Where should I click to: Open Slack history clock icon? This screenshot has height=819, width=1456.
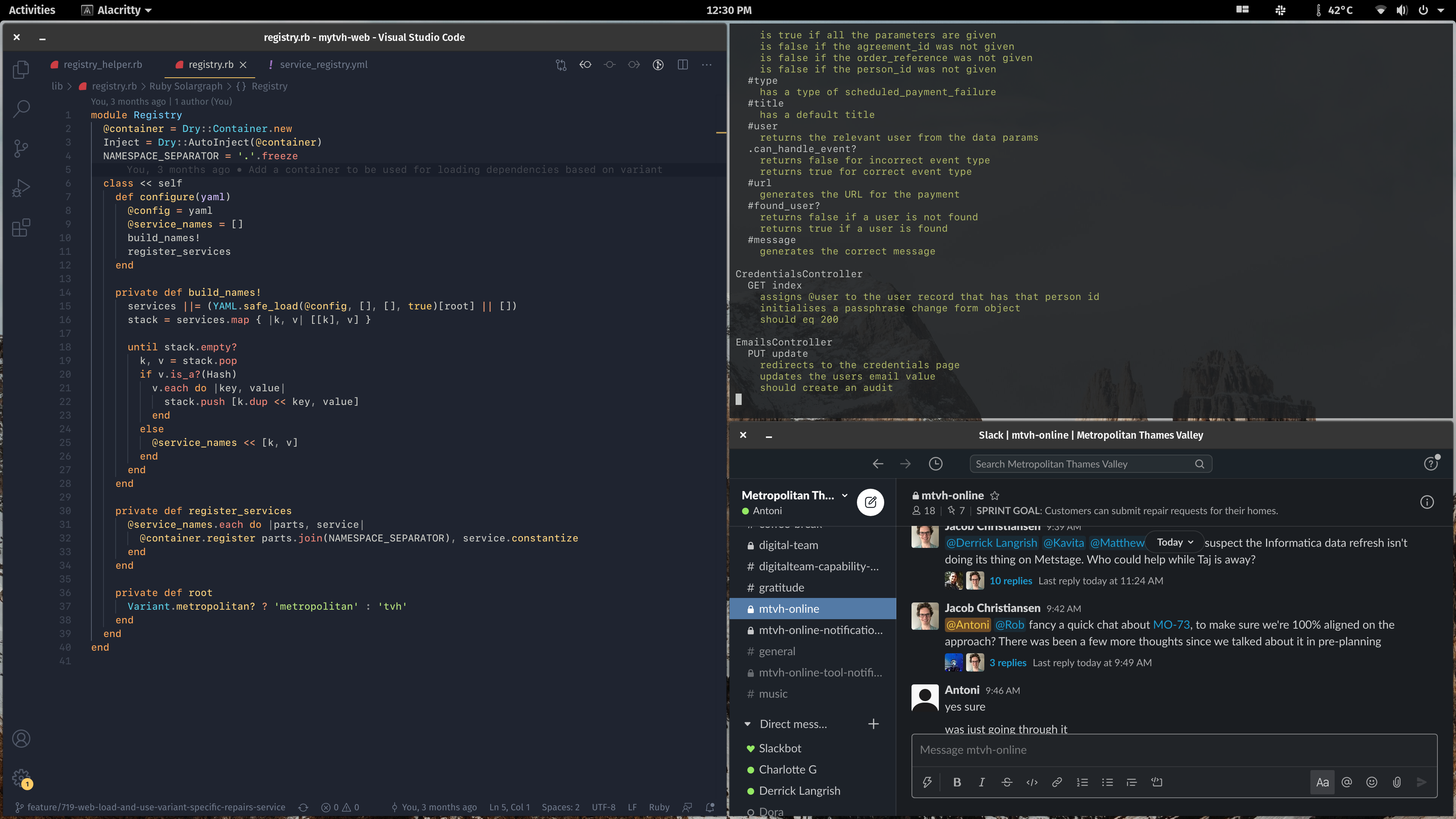[x=936, y=464]
